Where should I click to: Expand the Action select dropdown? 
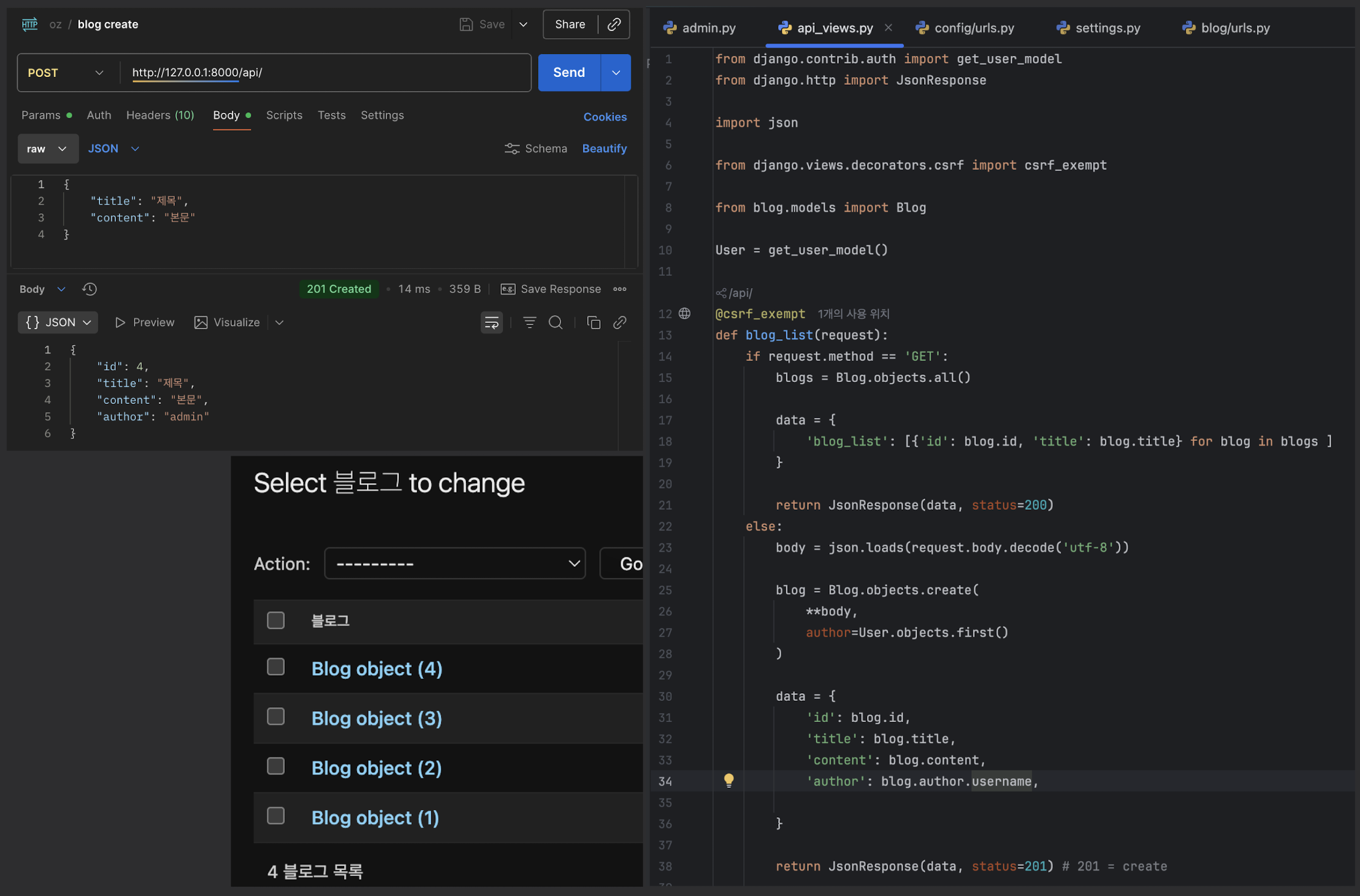[454, 563]
